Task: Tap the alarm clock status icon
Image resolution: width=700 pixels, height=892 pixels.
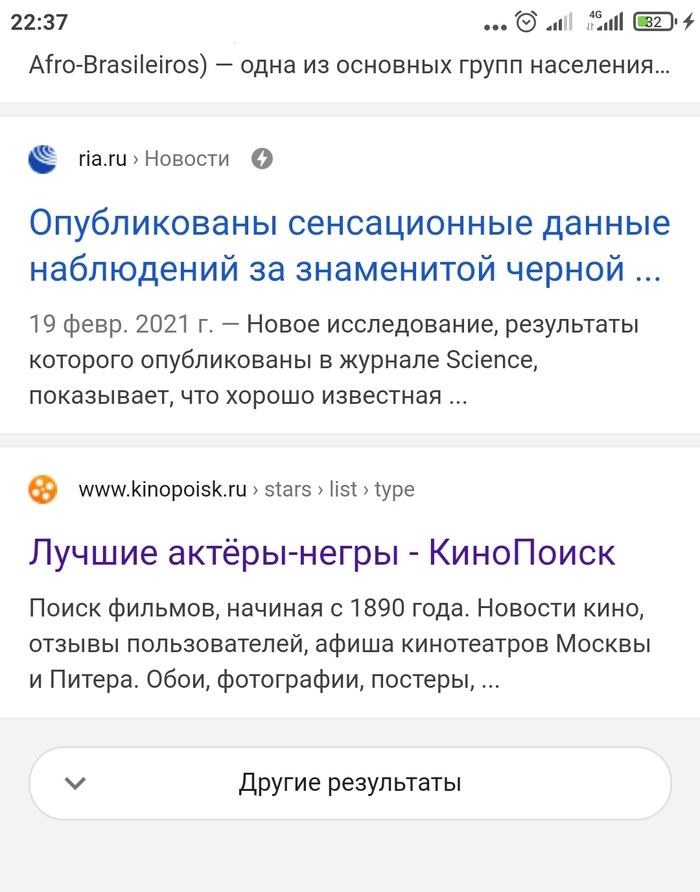Action: (x=526, y=21)
